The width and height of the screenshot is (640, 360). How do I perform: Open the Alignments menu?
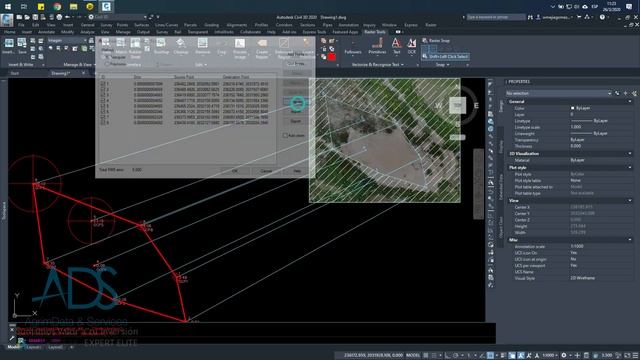236,25
